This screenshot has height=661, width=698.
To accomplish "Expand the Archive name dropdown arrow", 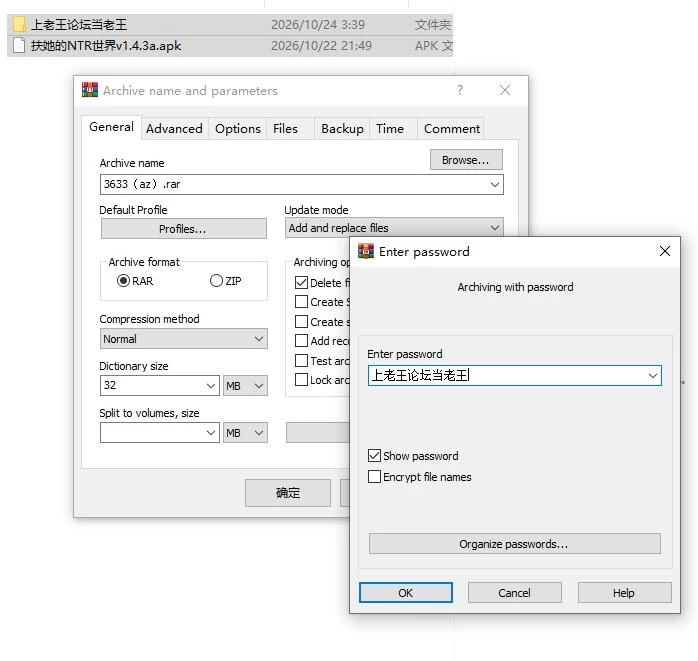I will (495, 184).
